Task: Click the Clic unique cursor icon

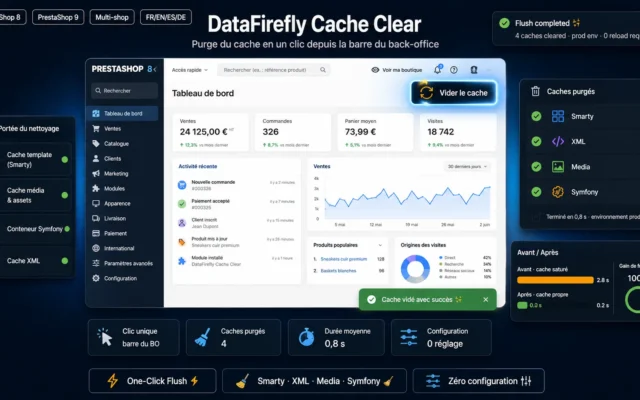Action: coord(105,337)
